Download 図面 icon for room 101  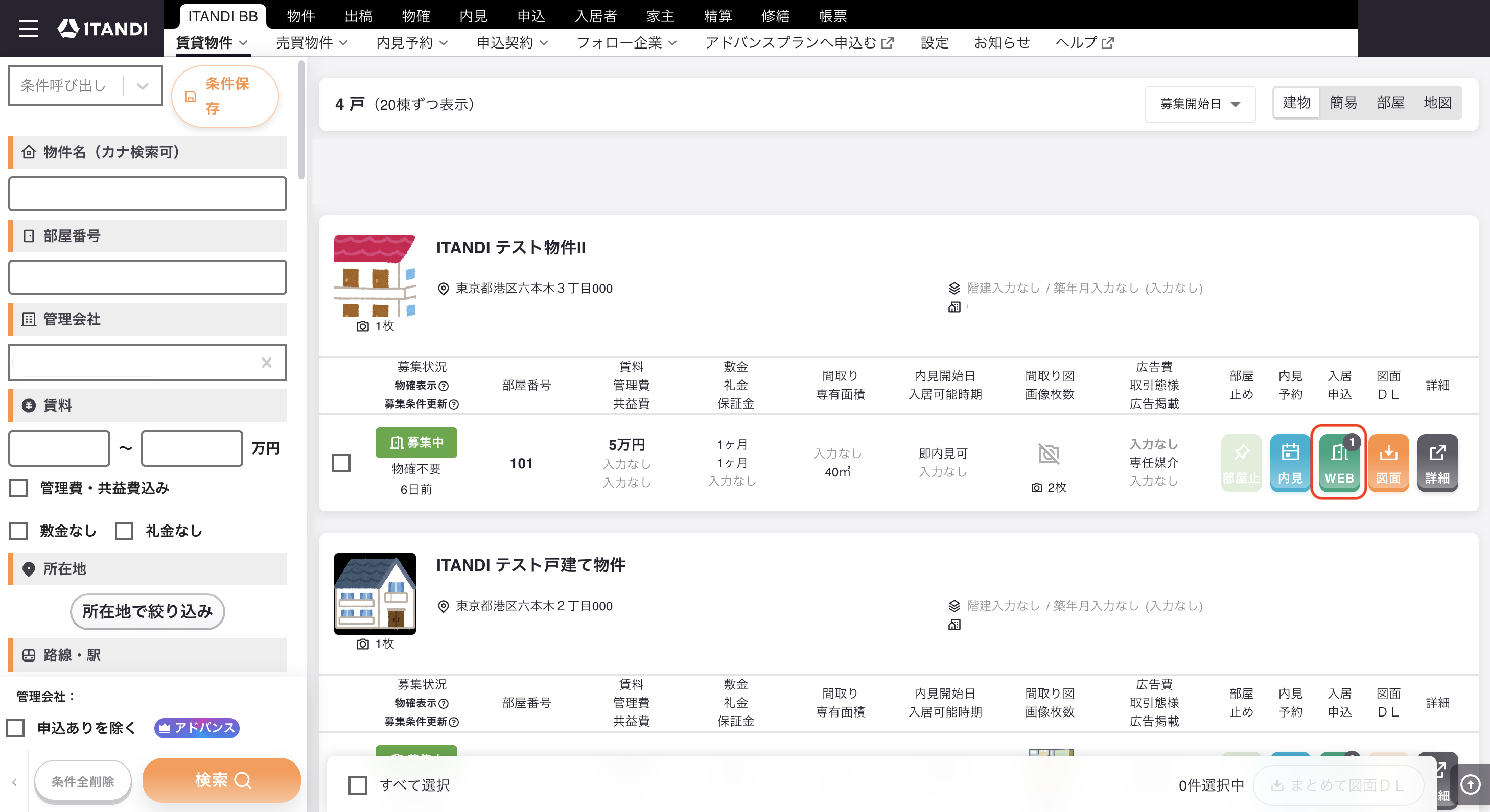1388,462
